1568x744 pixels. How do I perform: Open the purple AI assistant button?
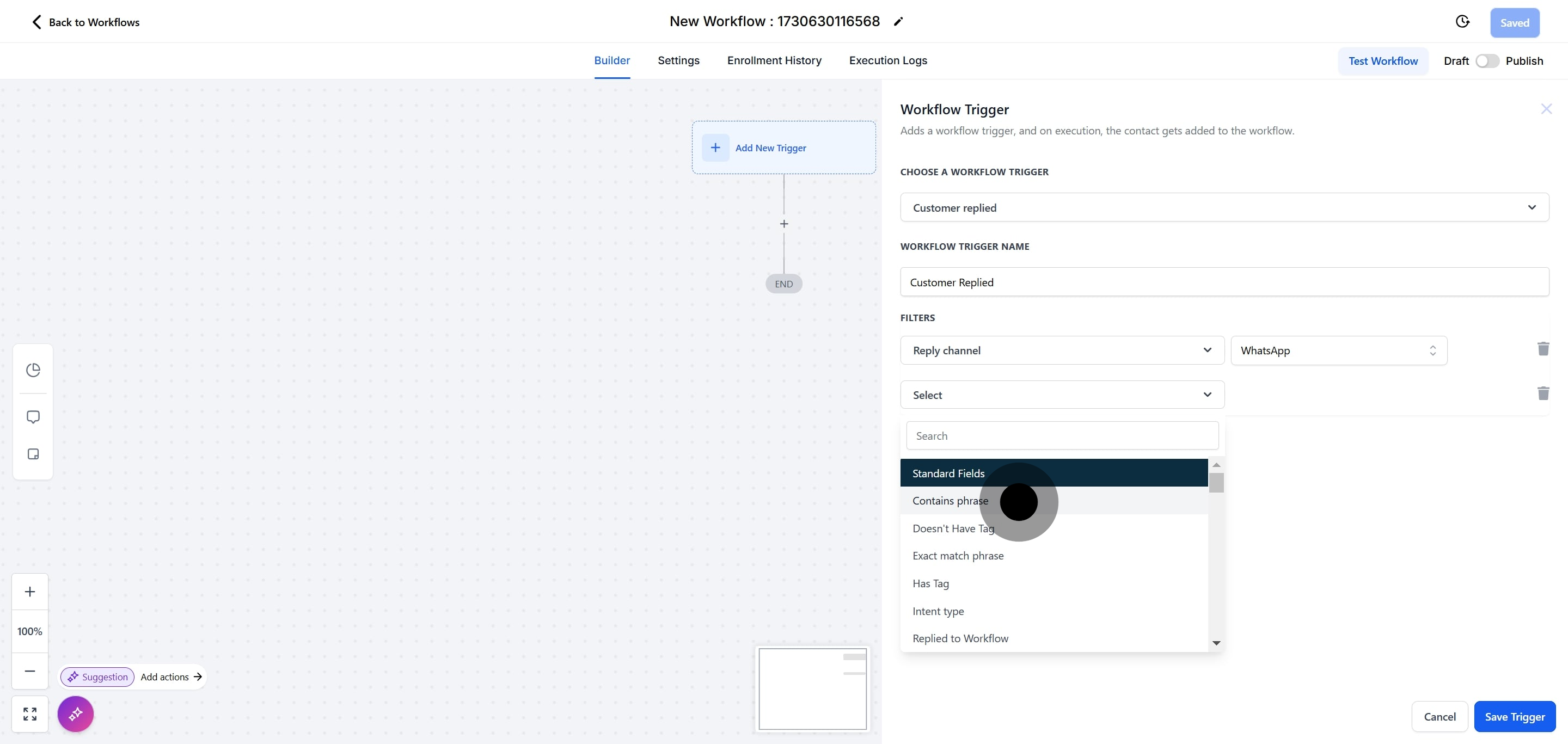tap(76, 714)
